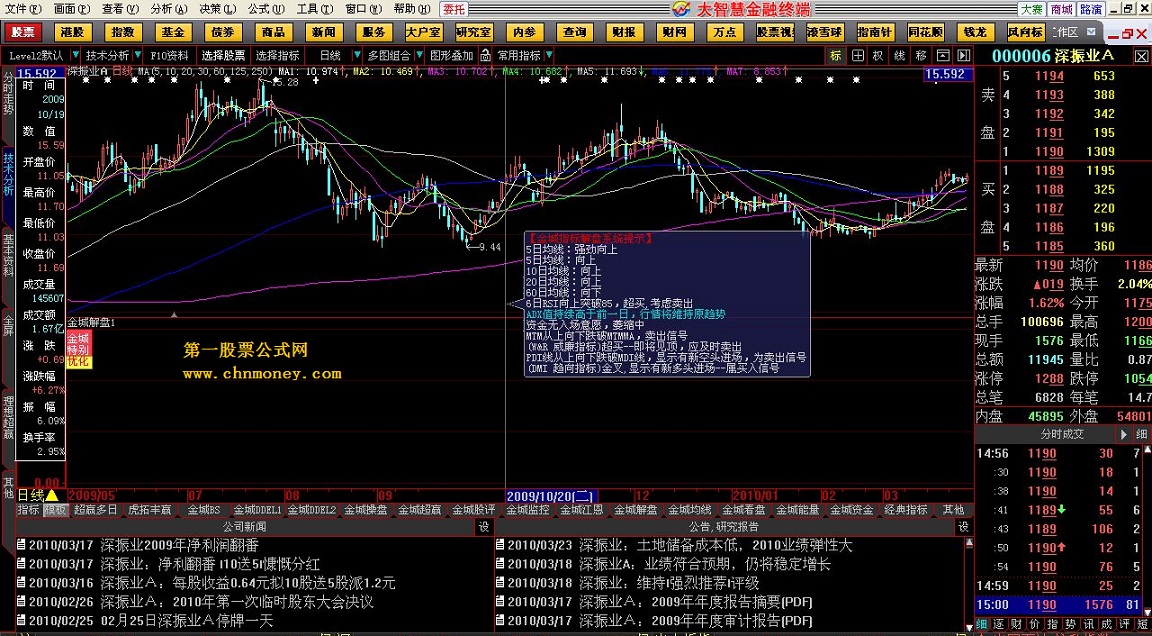The height and width of the screenshot is (636, 1152).
Task: Open 查看 menu
Action: coord(120,9)
